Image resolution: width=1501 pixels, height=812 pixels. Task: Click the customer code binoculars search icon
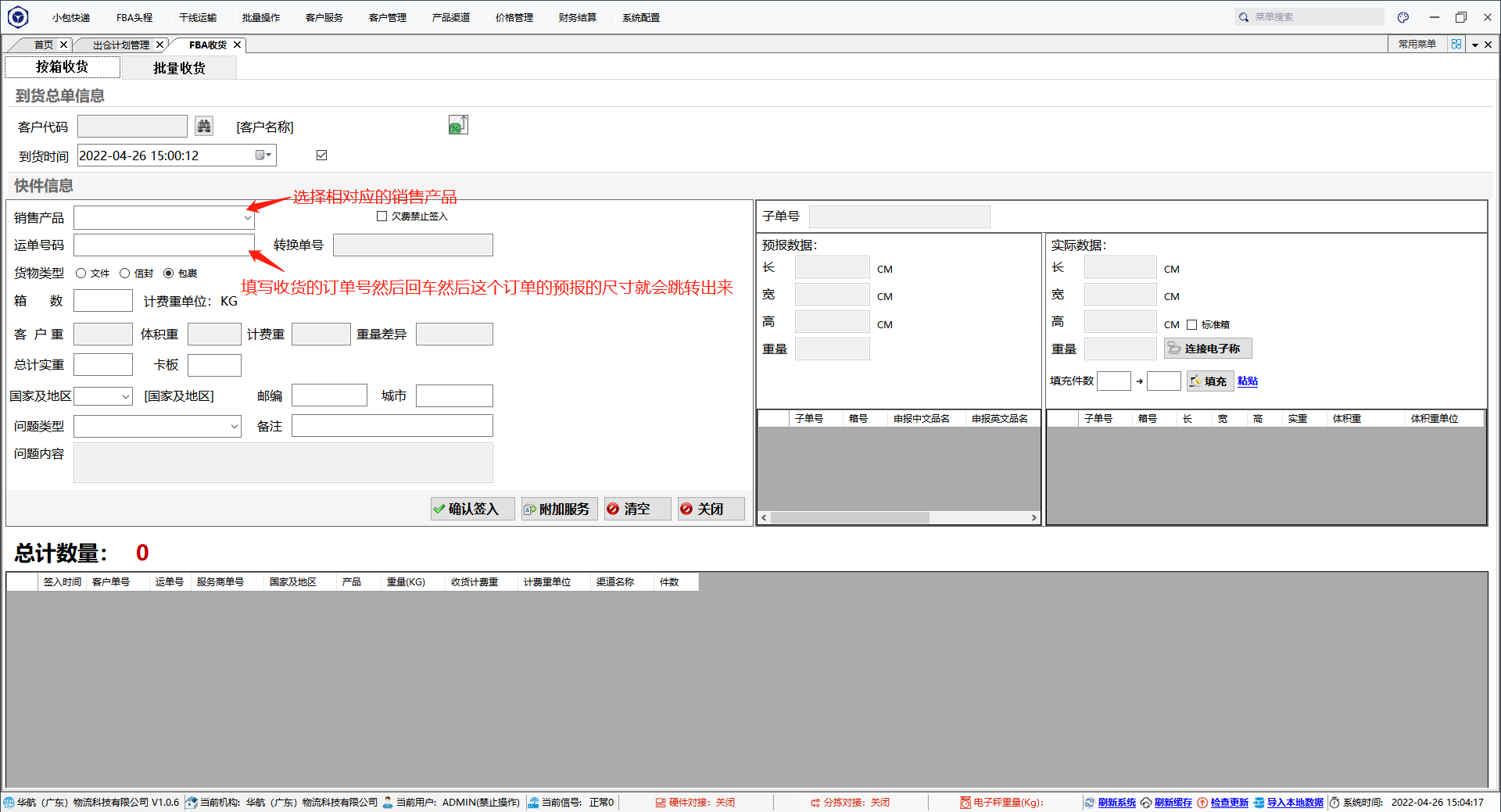[204, 126]
